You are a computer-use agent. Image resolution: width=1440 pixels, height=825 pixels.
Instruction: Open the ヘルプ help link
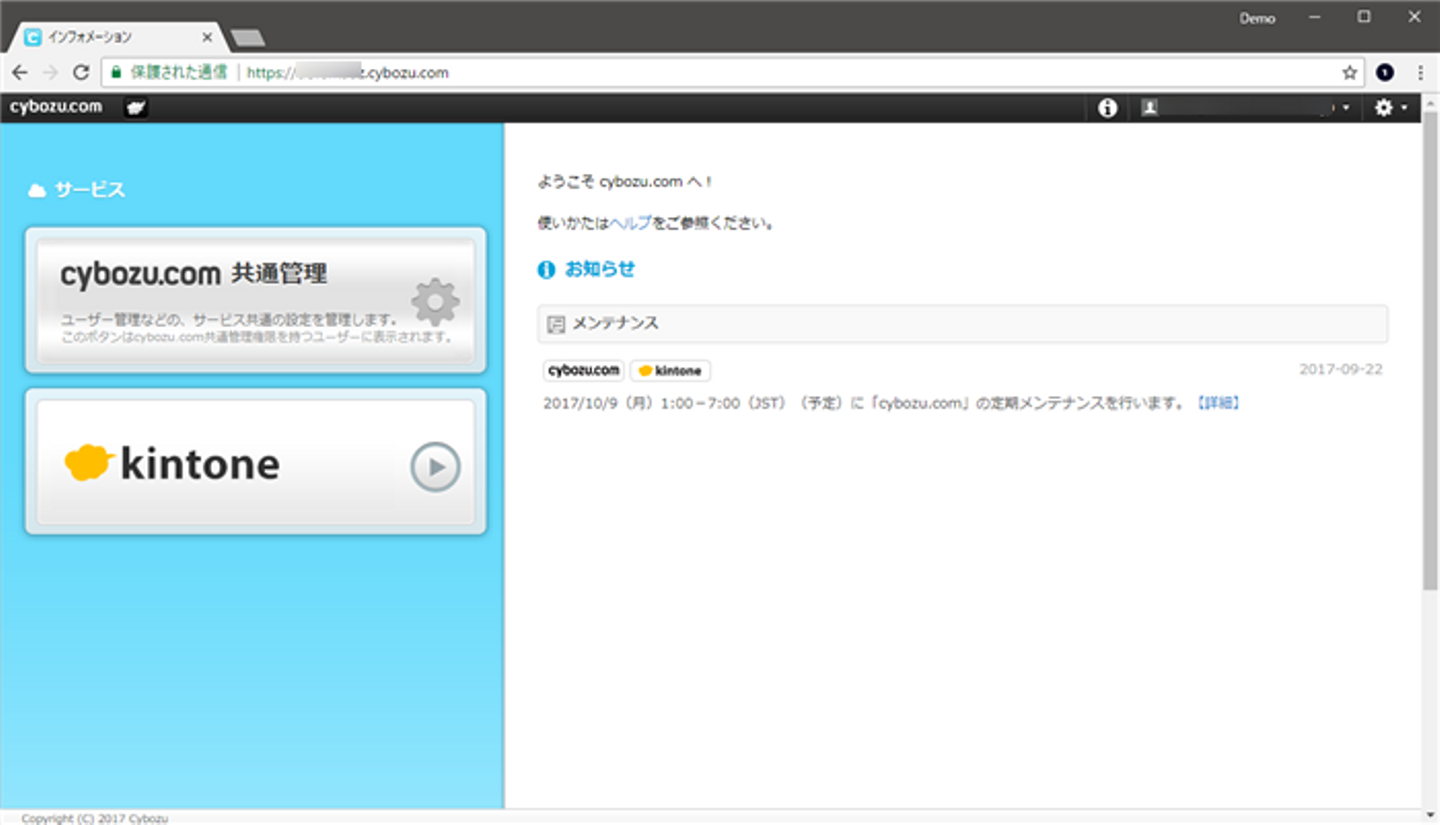pyautogui.click(x=631, y=223)
